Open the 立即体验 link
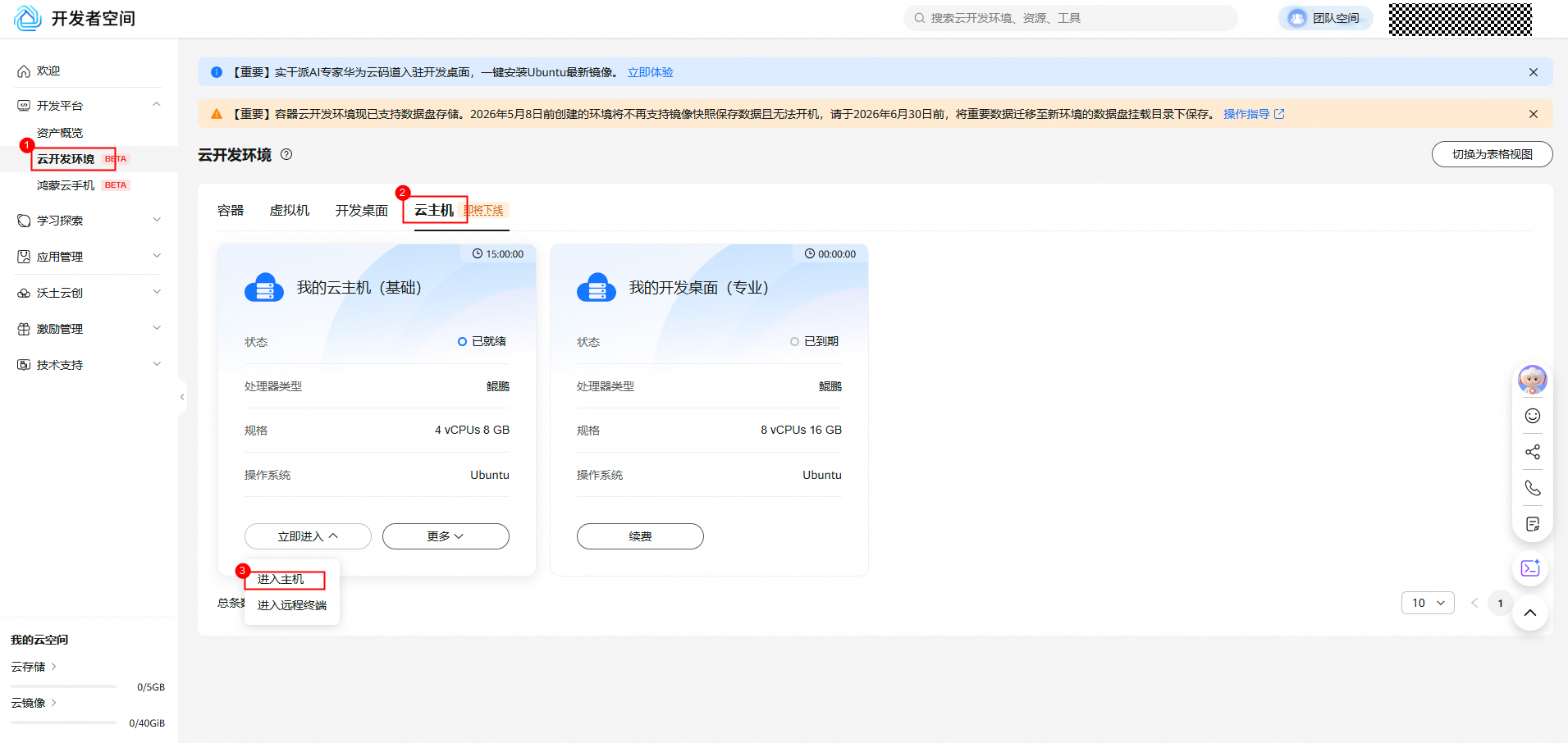The height and width of the screenshot is (743, 1568). [651, 72]
